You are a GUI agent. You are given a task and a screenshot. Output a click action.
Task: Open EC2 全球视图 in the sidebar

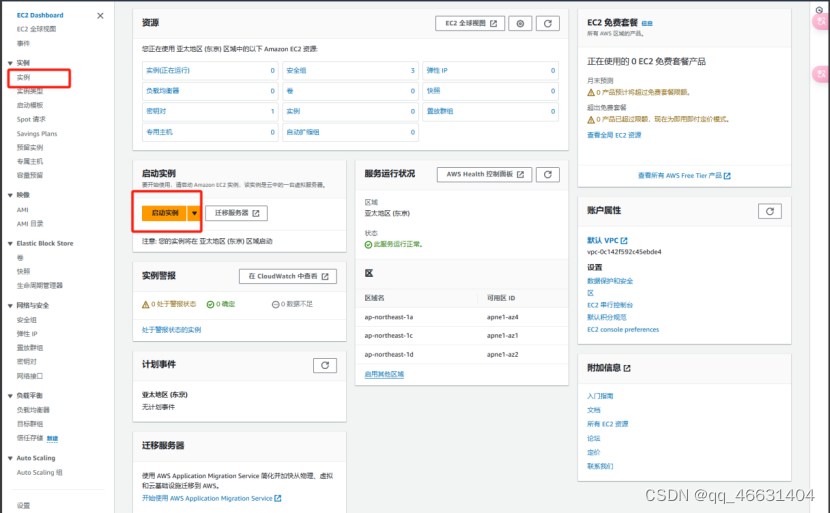pyautogui.click(x=36, y=29)
